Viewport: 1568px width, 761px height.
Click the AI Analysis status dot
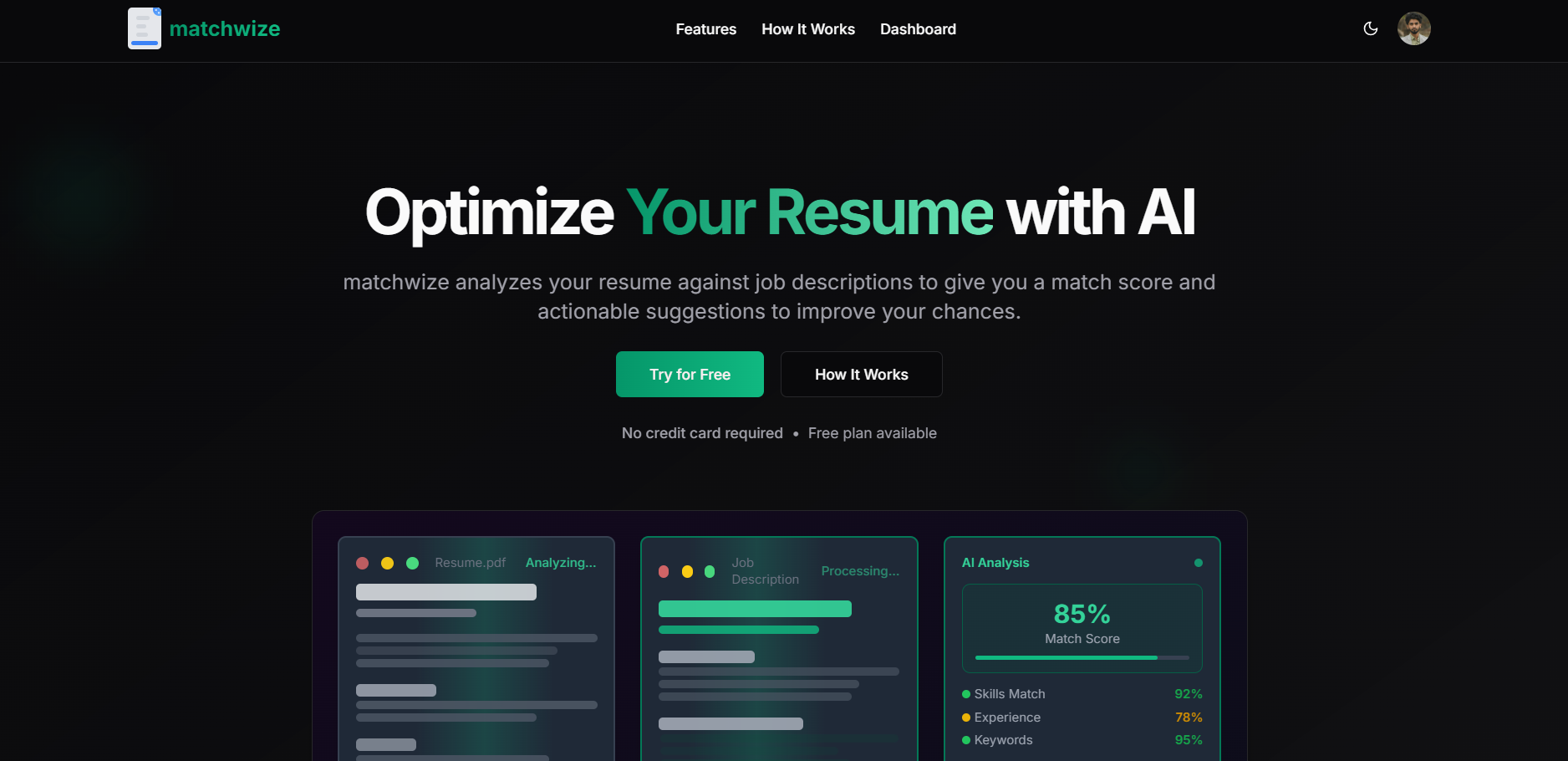1198,563
